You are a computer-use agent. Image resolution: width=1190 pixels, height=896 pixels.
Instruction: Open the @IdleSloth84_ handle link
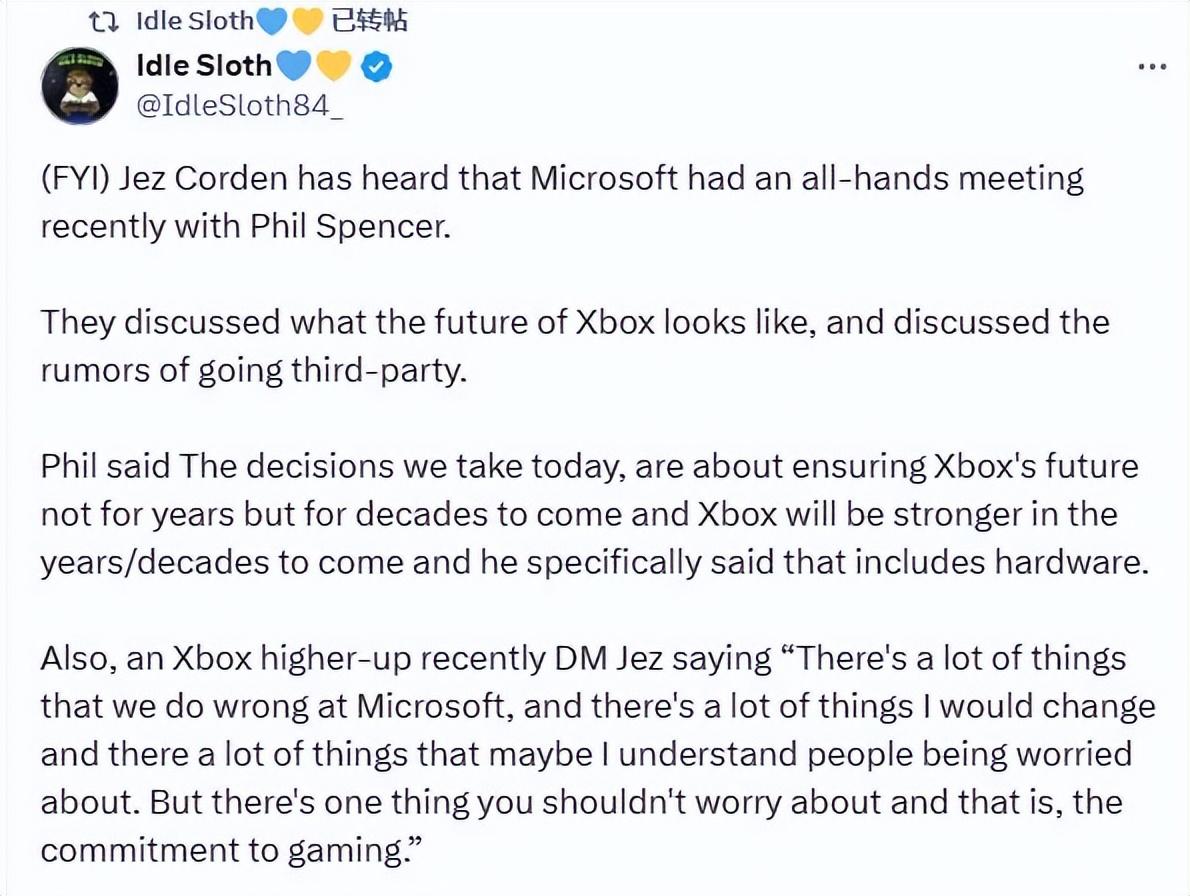point(240,105)
